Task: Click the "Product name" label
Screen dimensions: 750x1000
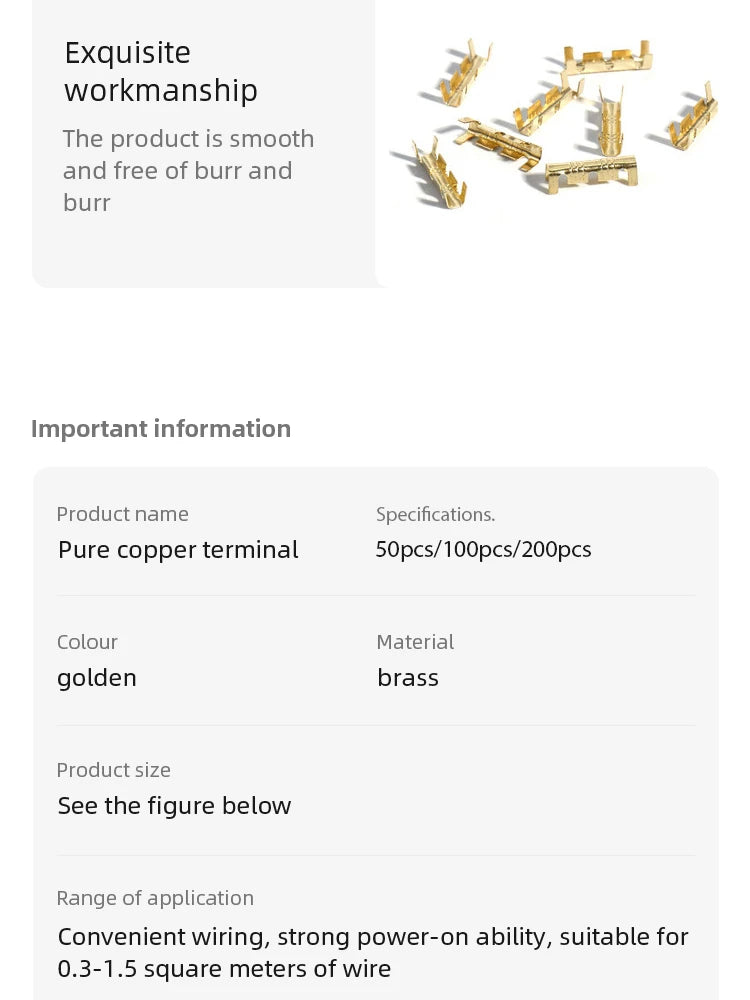Action: click(122, 514)
